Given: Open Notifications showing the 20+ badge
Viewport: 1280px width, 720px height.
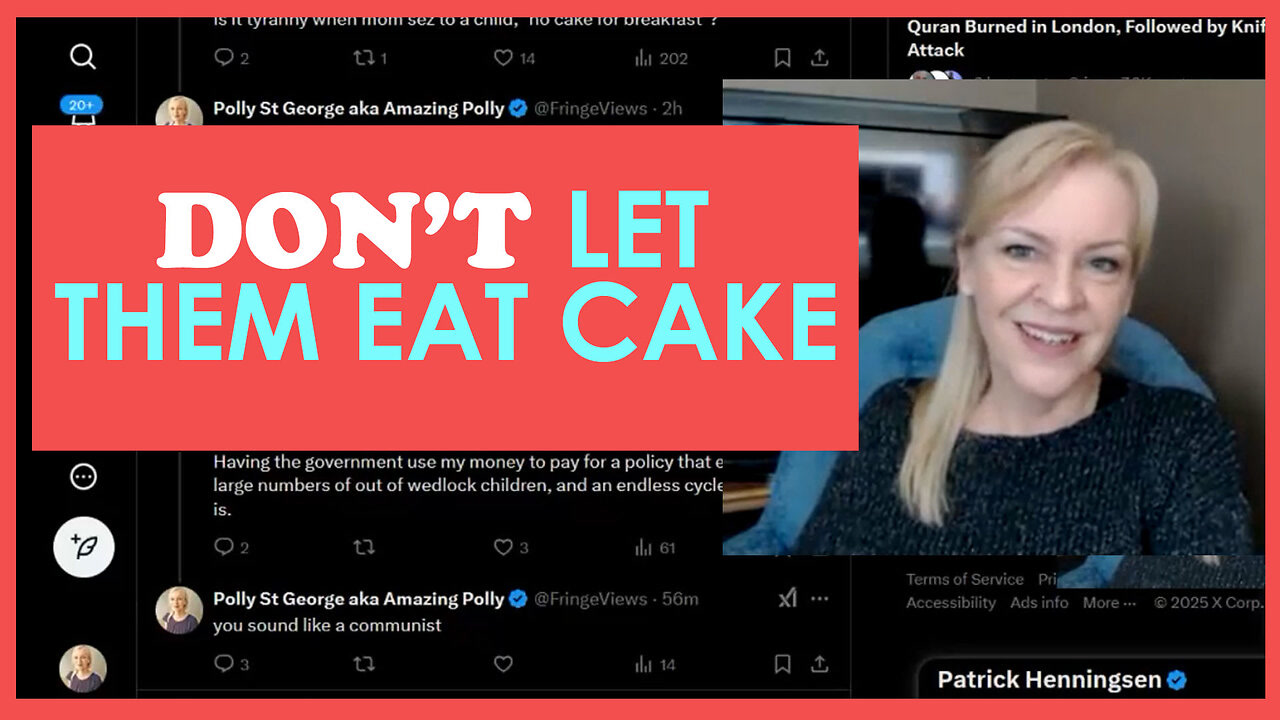Looking at the screenshot, I should [x=83, y=110].
